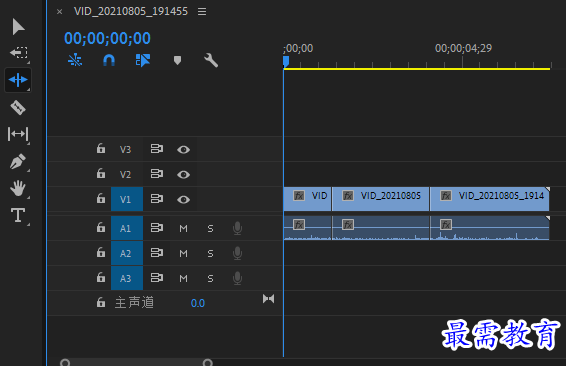Image resolution: width=566 pixels, height=366 pixels.
Task: Click the timeline playhead marker
Action: coord(286,61)
